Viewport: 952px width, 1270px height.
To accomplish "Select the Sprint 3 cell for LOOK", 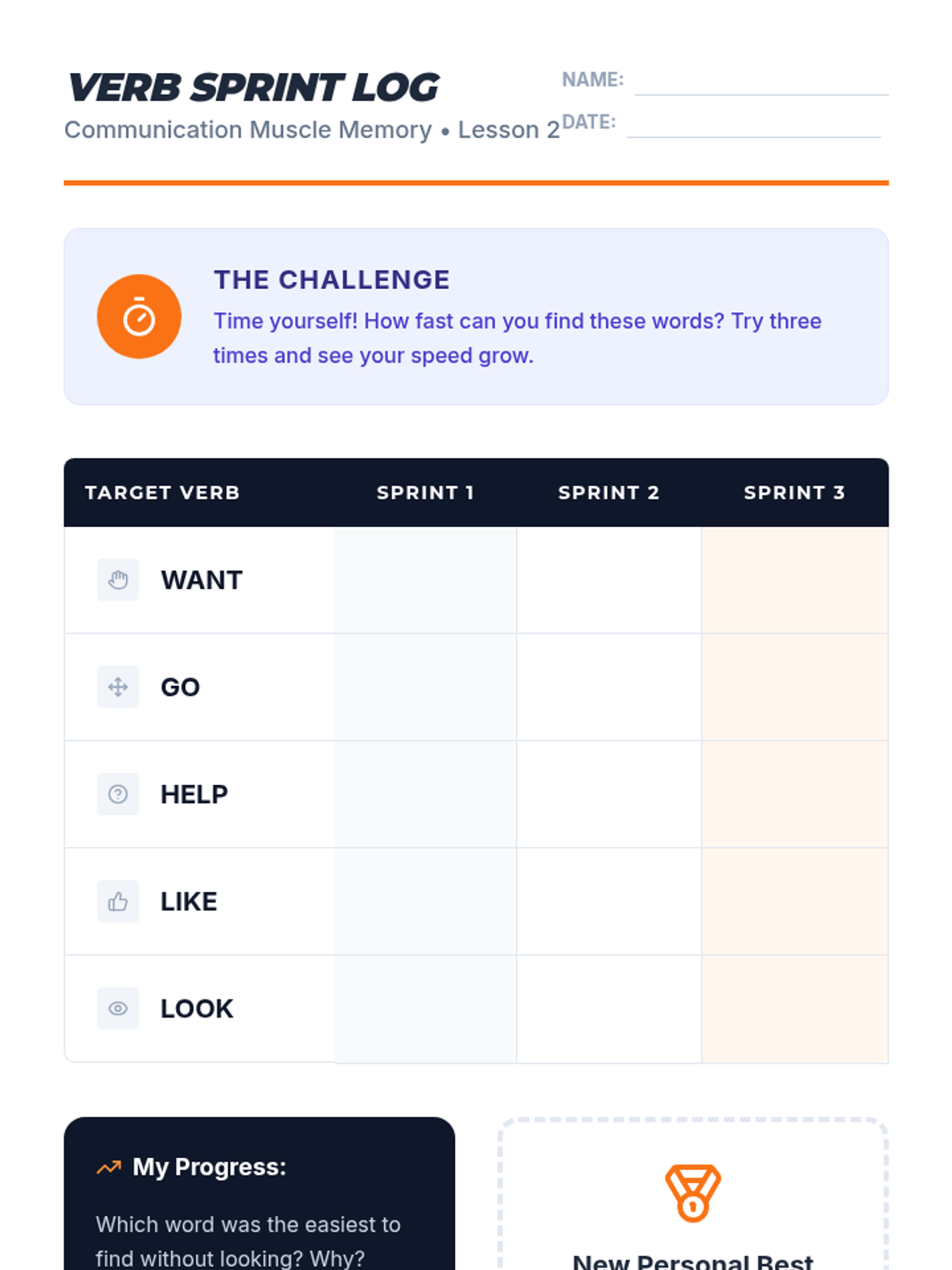I will pyautogui.click(x=794, y=1009).
